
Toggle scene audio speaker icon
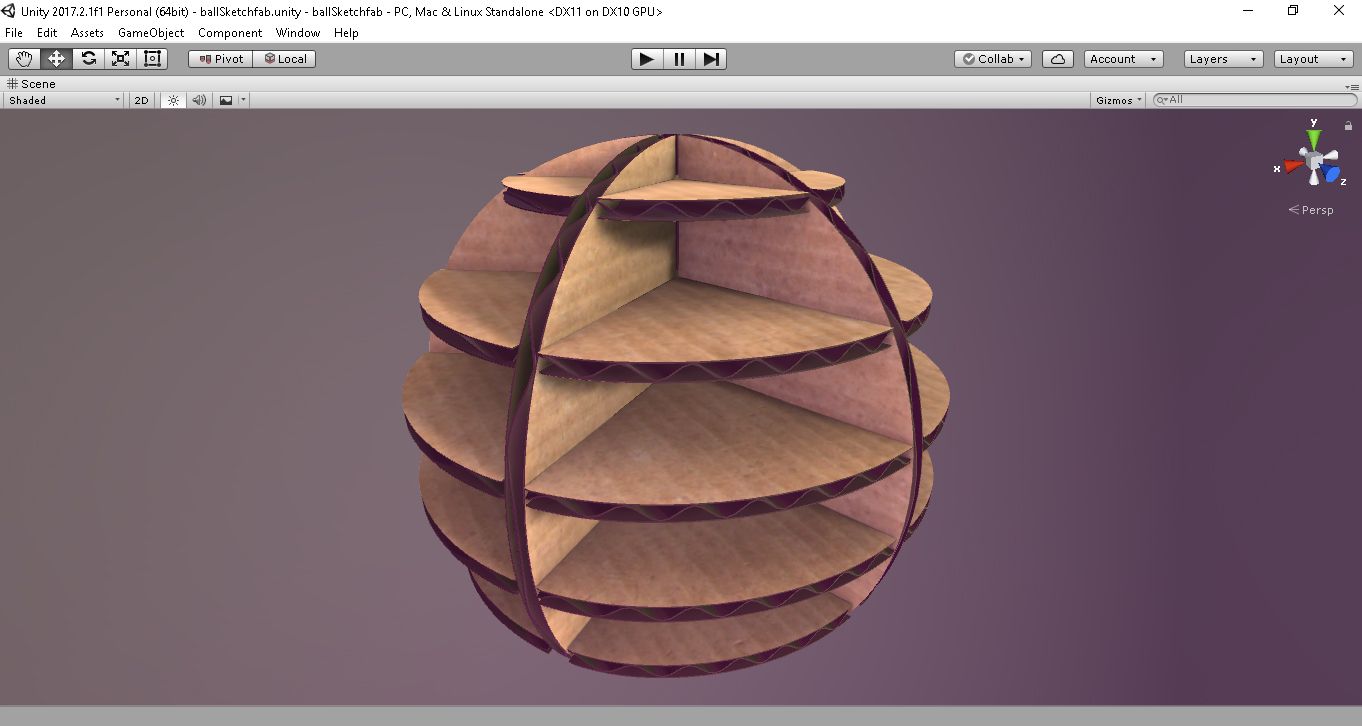(x=199, y=100)
